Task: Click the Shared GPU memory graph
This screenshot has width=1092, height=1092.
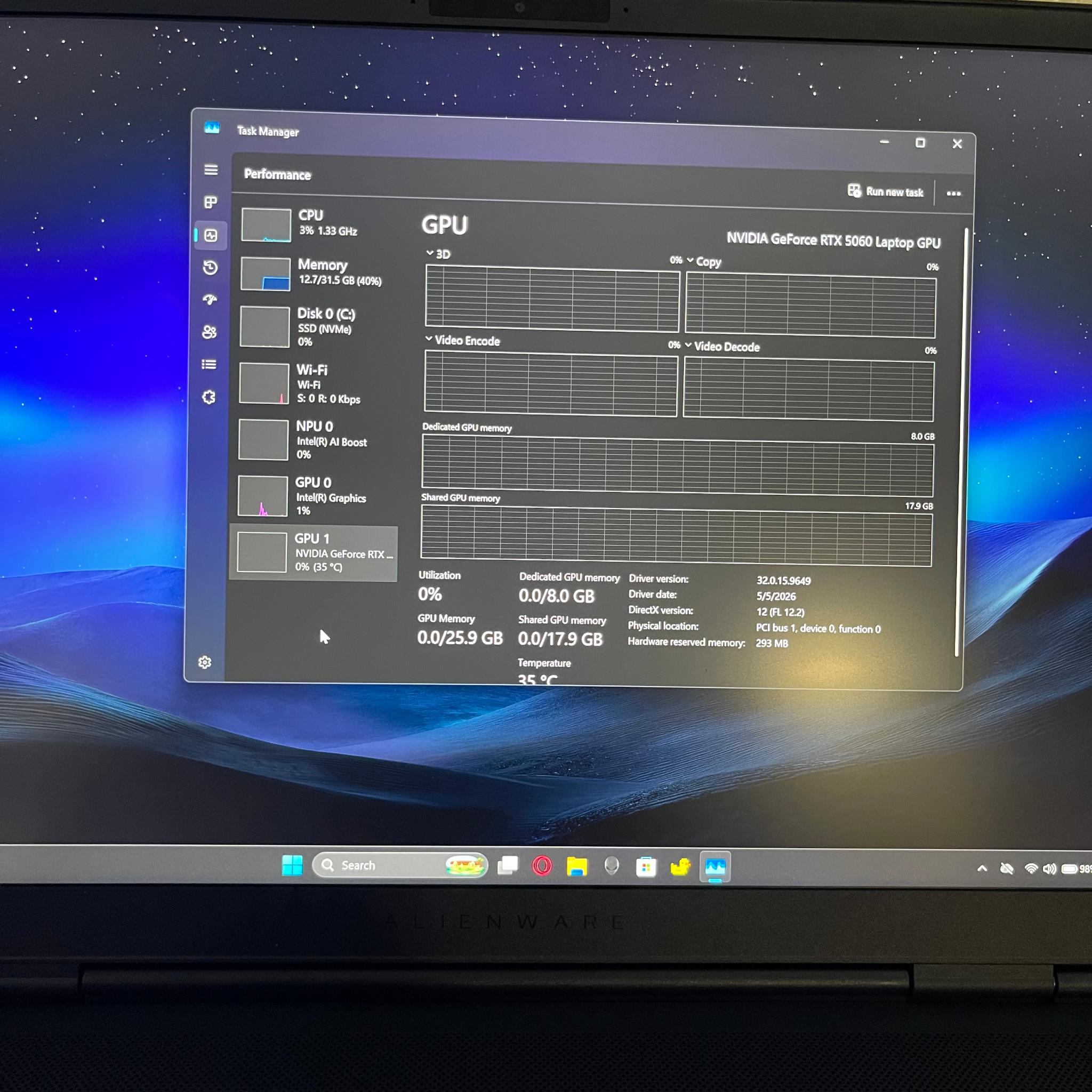Action: tap(676, 536)
